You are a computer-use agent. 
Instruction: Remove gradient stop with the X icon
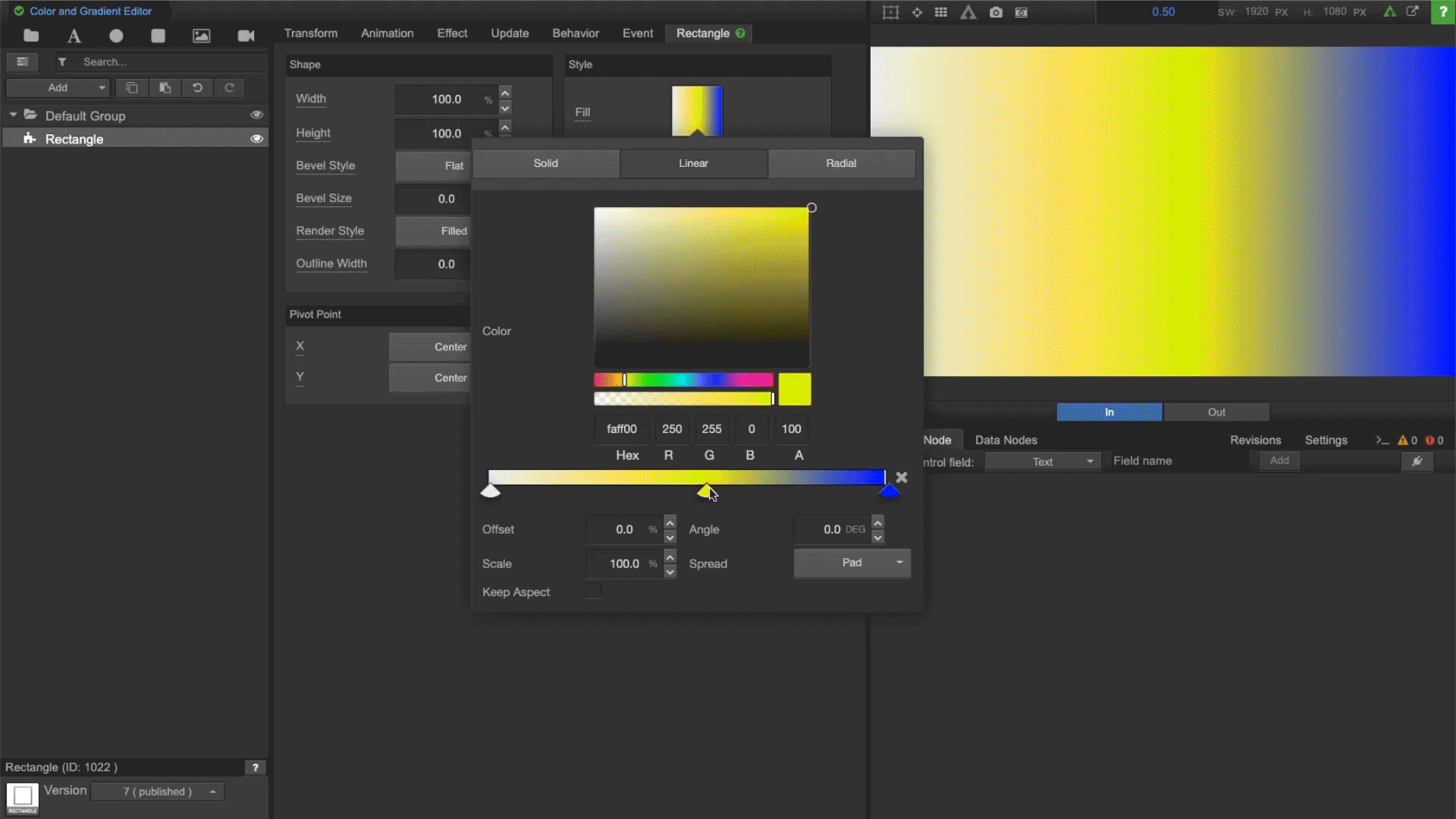click(x=902, y=477)
